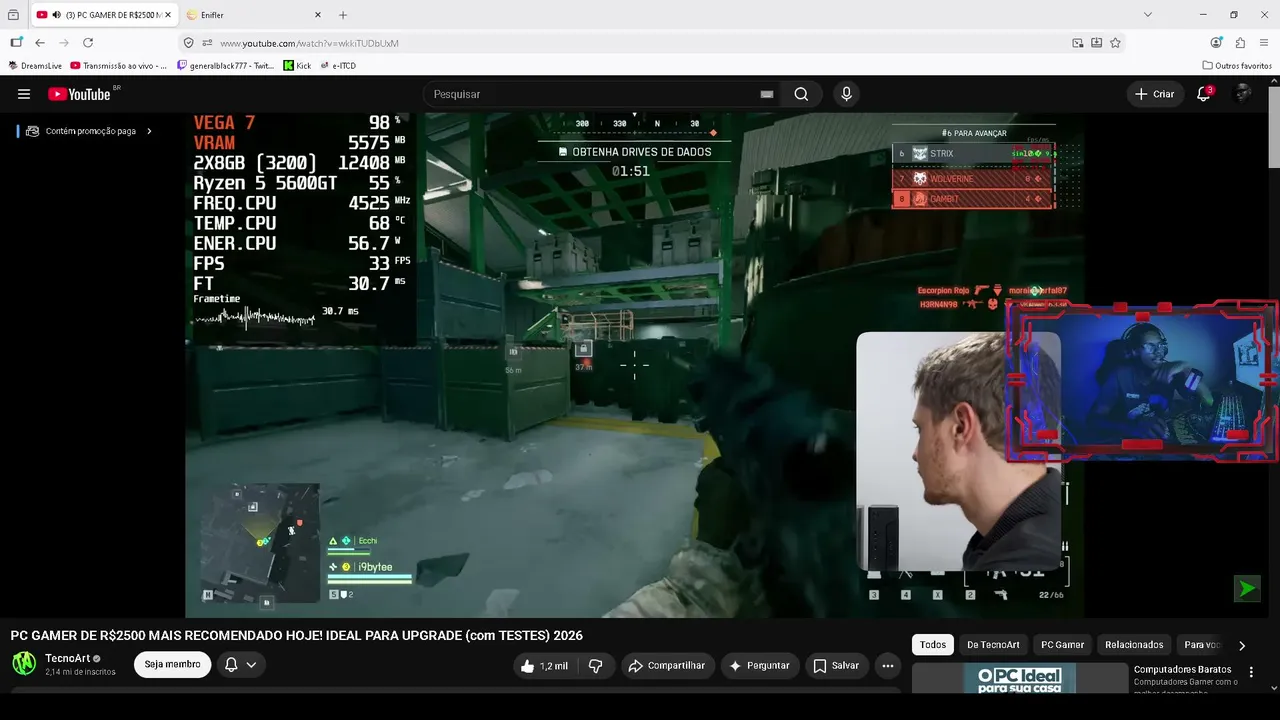The width and height of the screenshot is (1280, 720).
Task: List all open tabs with the chevron
Action: point(1148,15)
